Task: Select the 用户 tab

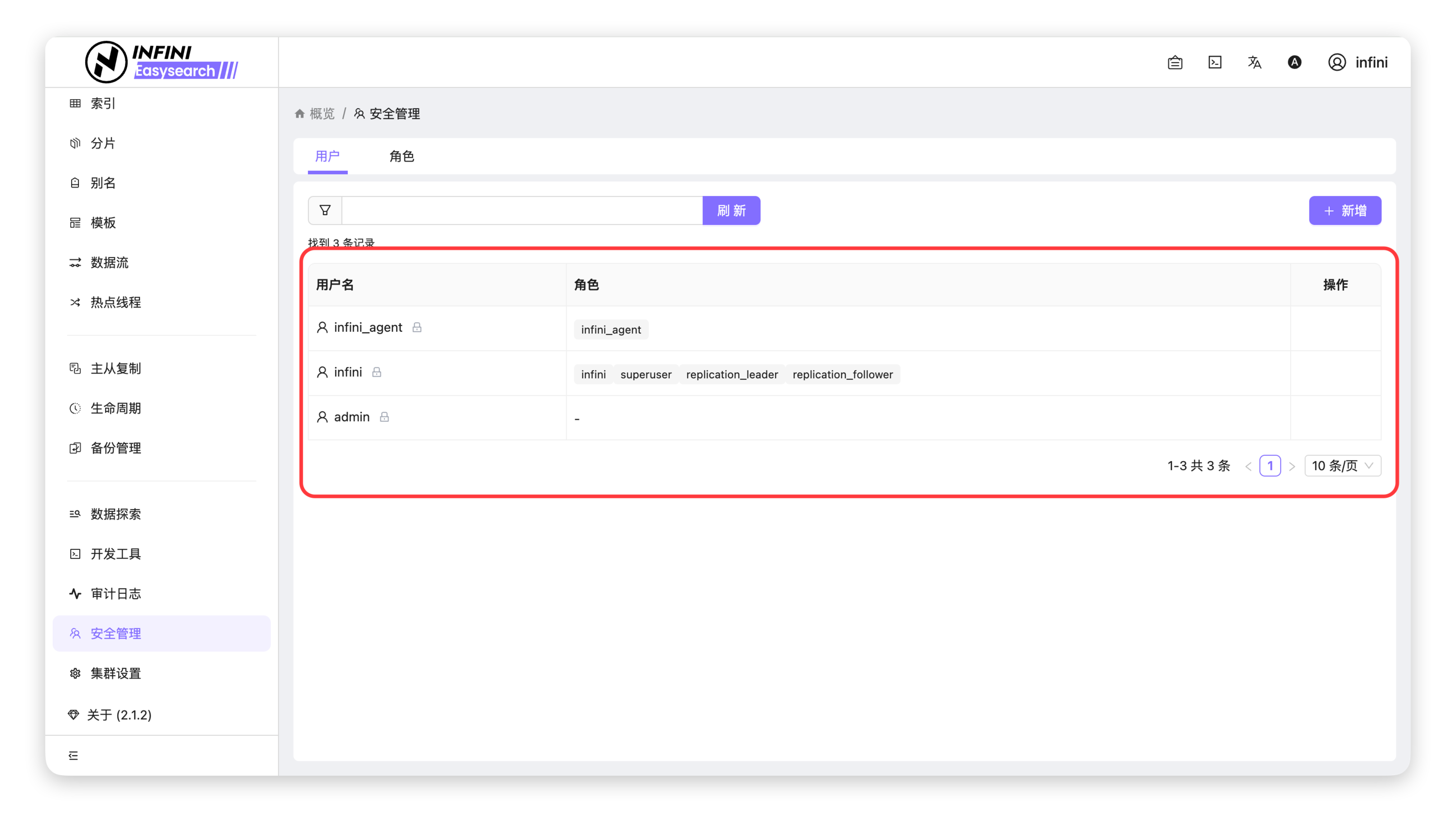Action: [327, 156]
